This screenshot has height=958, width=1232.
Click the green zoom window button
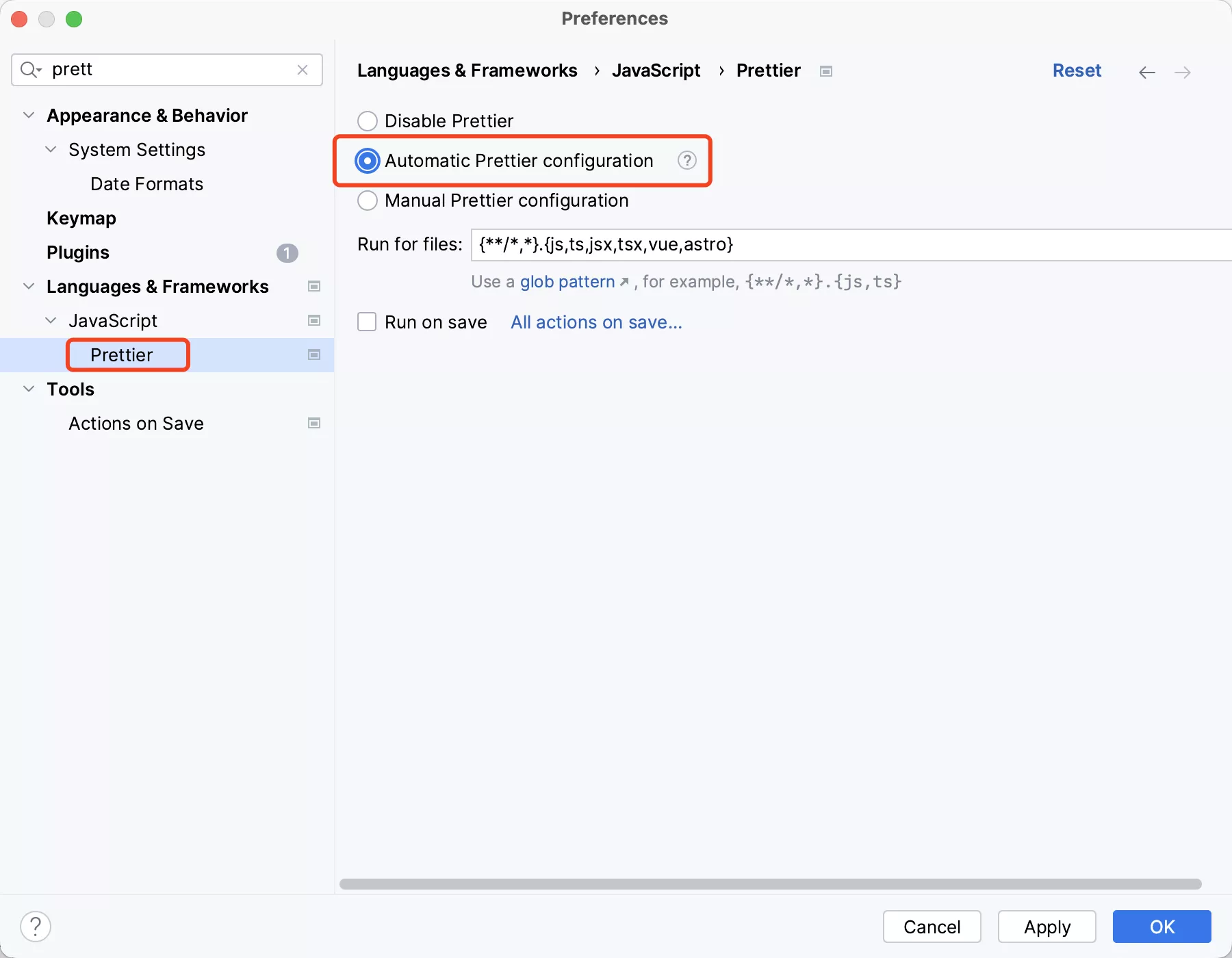pyautogui.click(x=74, y=19)
